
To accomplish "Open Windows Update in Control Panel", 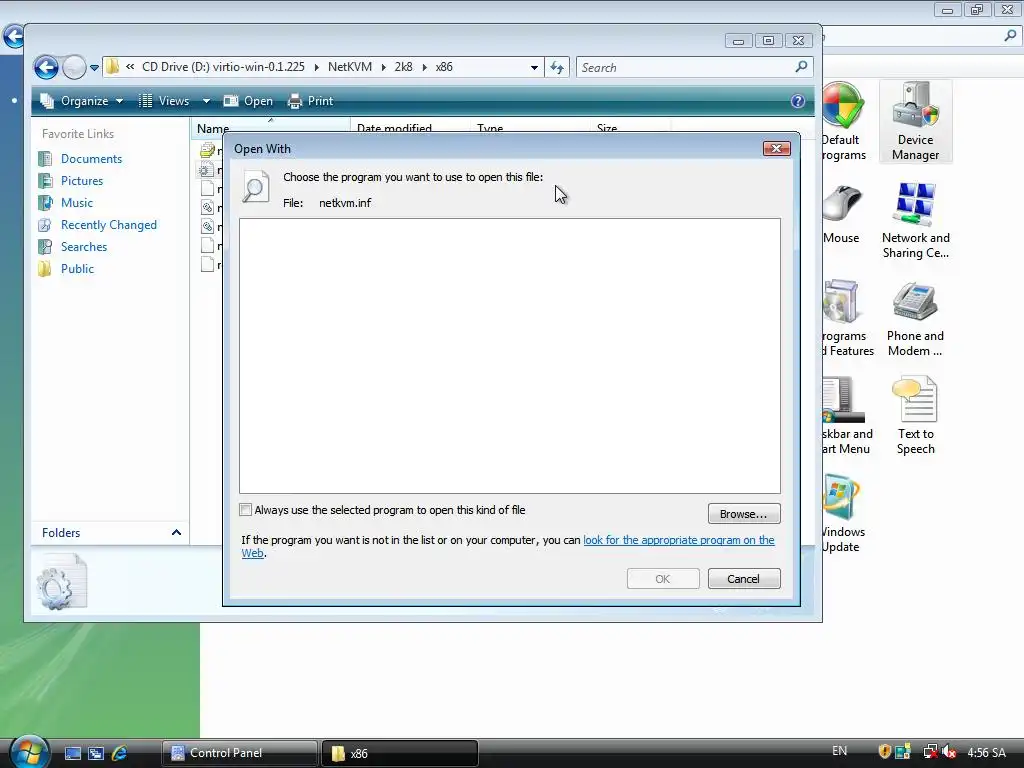I will click(842, 515).
